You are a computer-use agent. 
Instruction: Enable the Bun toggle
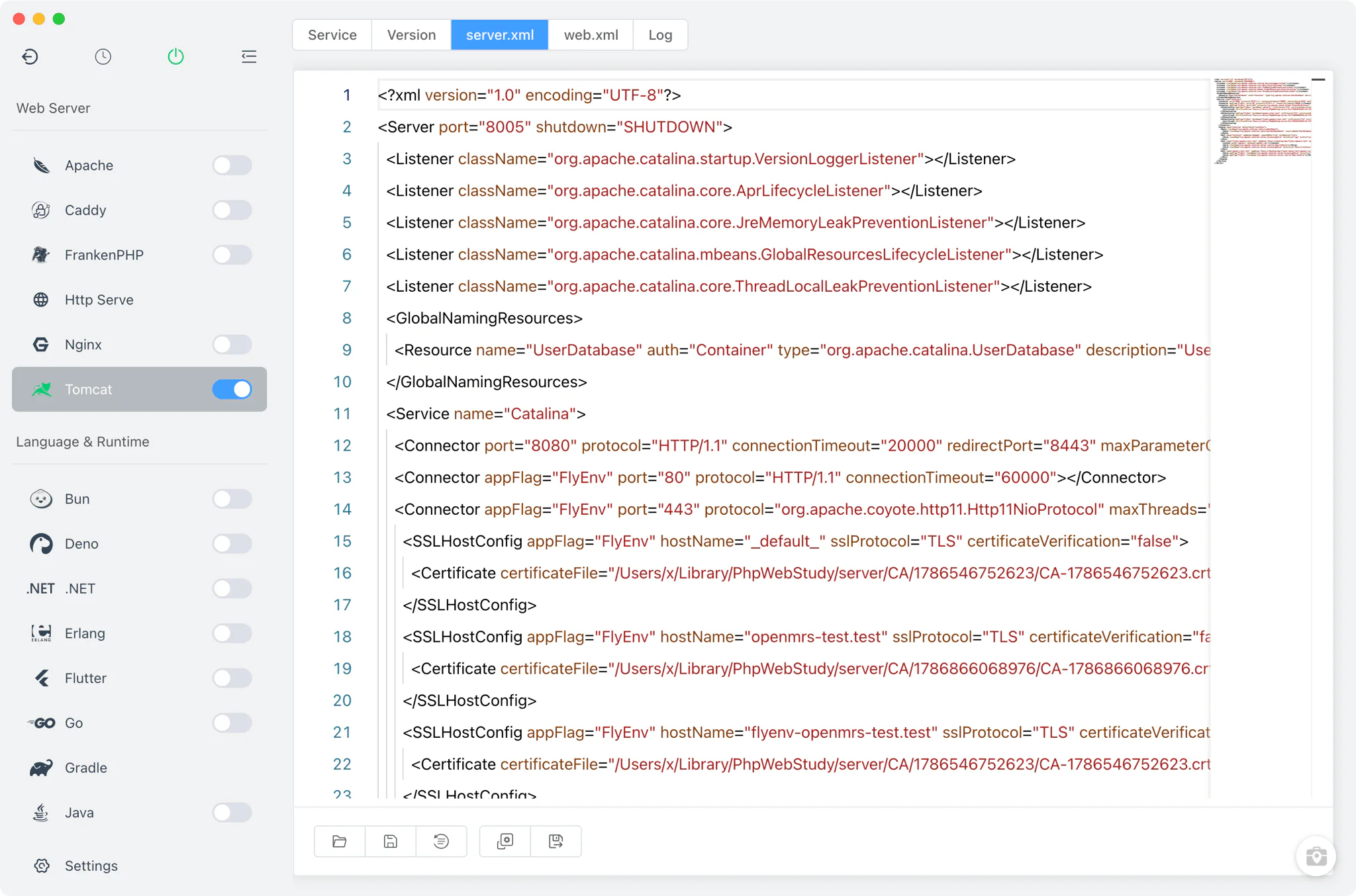pyautogui.click(x=232, y=499)
